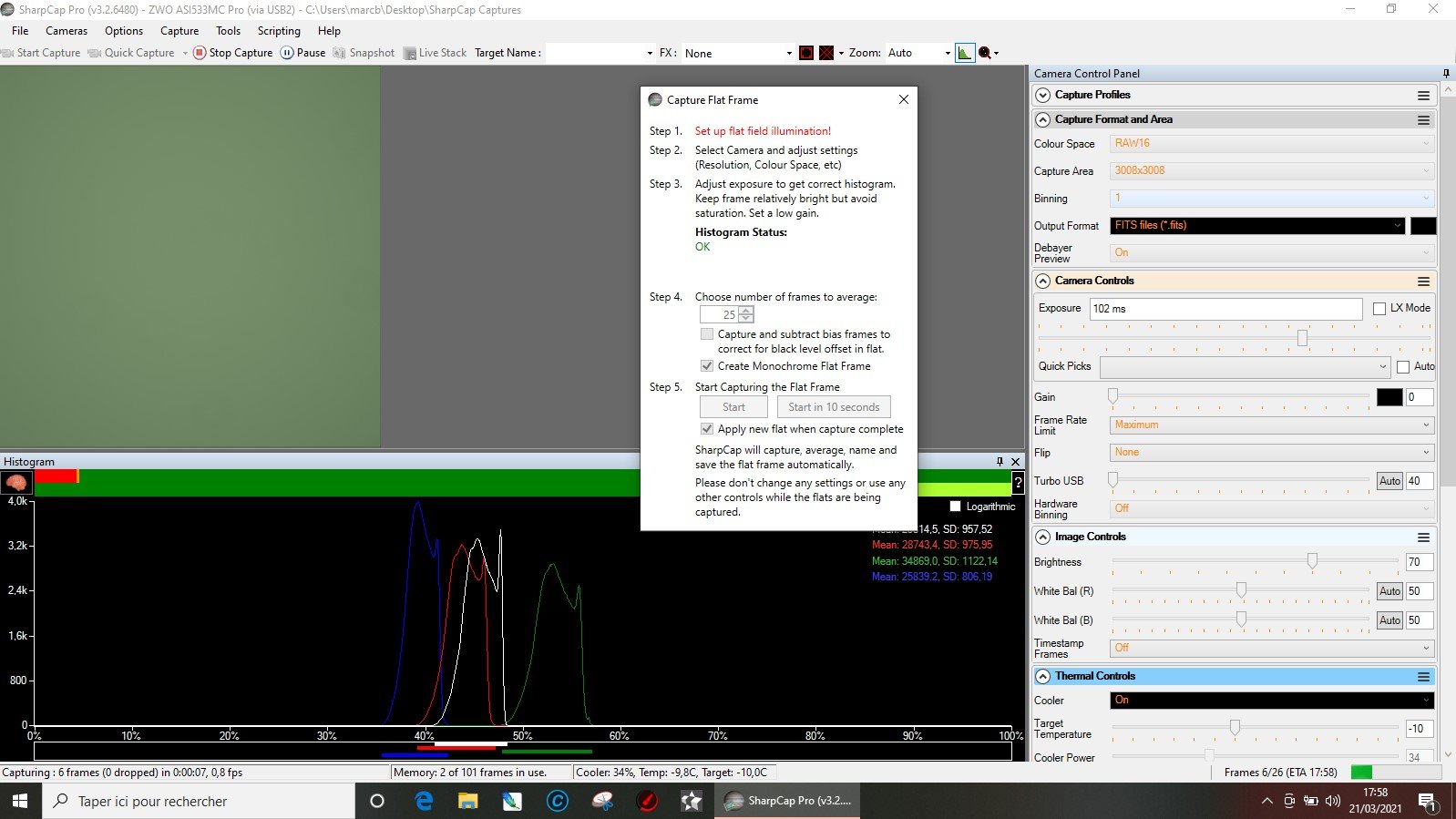The image size is (1456, 819).
Task: Open the Capture Profiles hamburger menu
Action: coord(1423,96)
